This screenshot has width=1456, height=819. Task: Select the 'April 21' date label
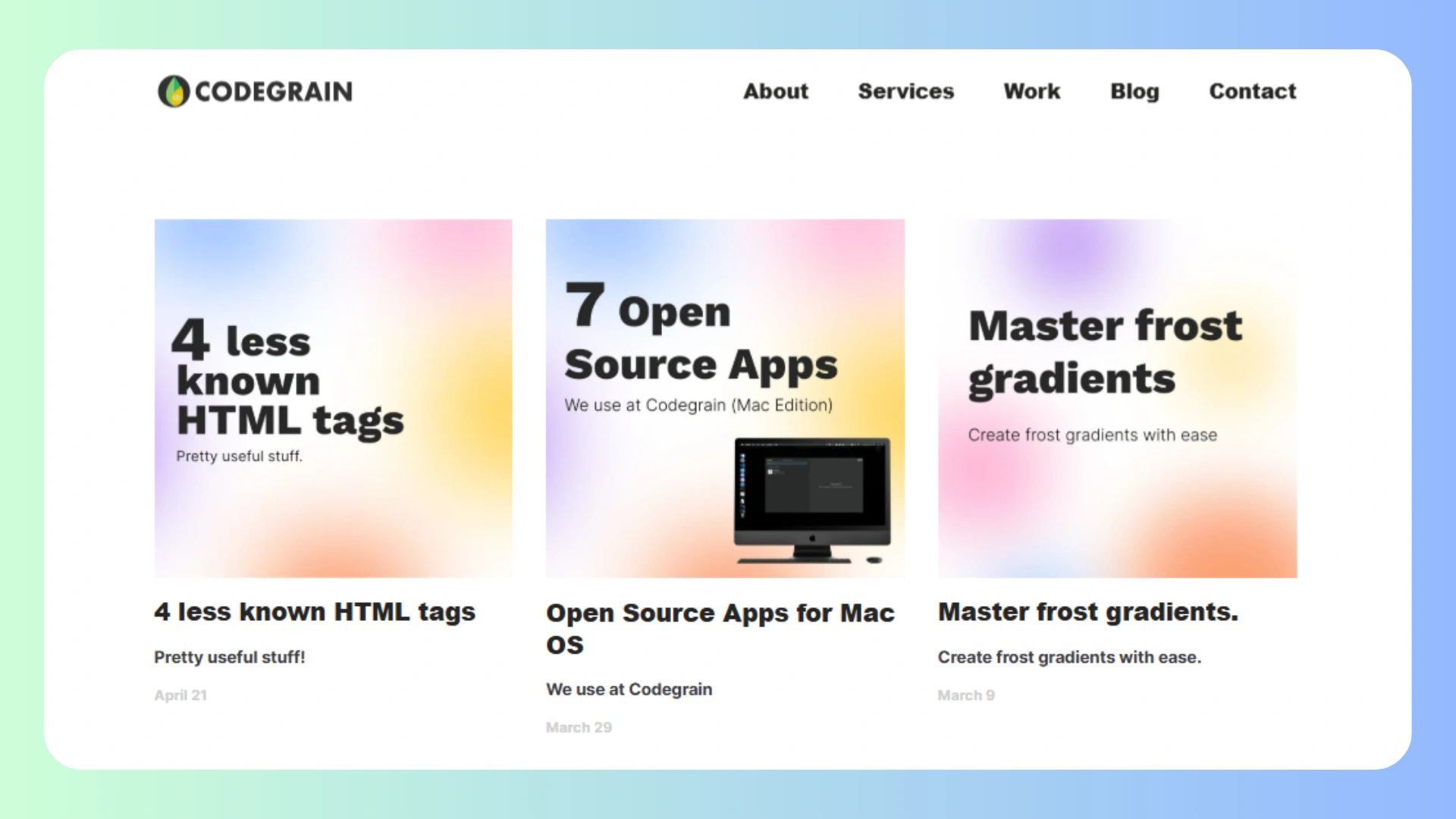tap(180, 695)
